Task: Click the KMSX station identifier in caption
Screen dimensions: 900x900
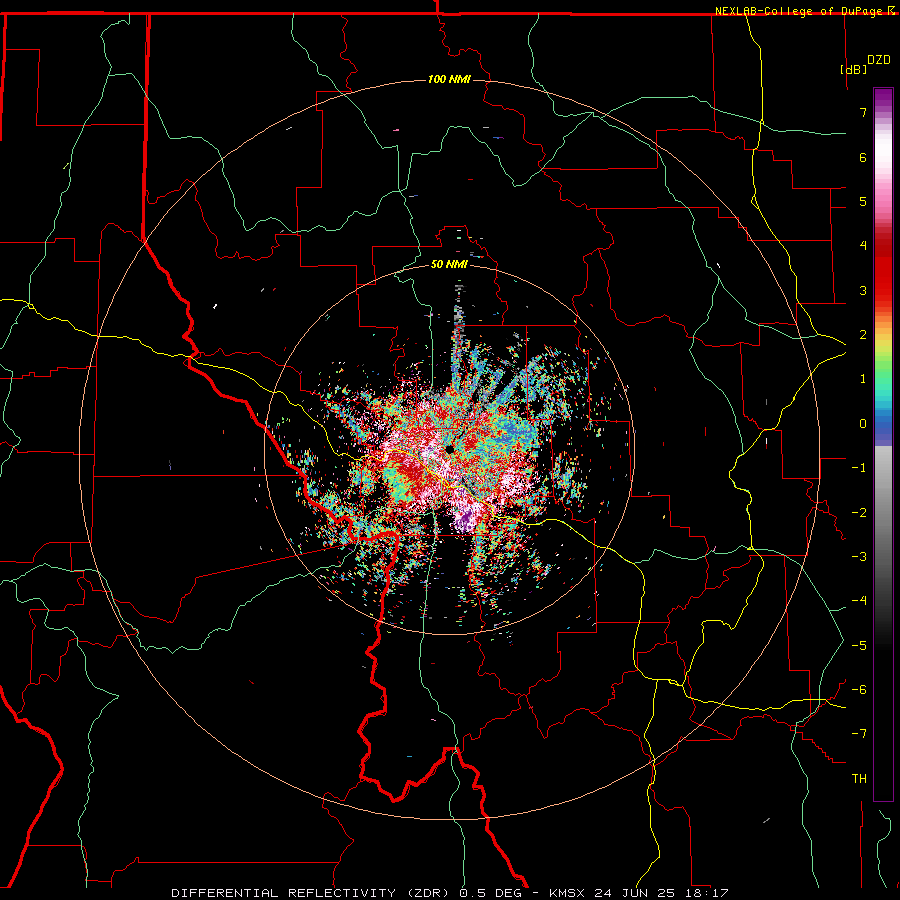Action: [568, 893]
